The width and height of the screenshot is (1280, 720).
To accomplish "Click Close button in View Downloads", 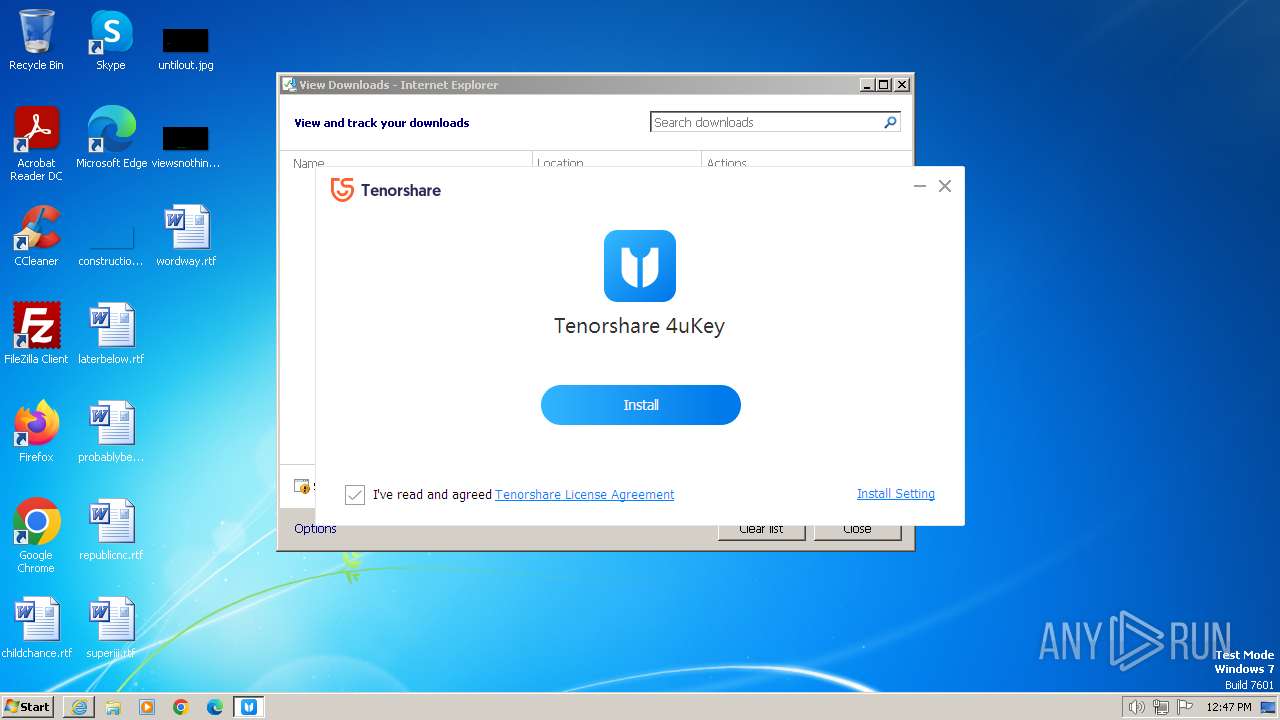I will [x=857, y=529].
